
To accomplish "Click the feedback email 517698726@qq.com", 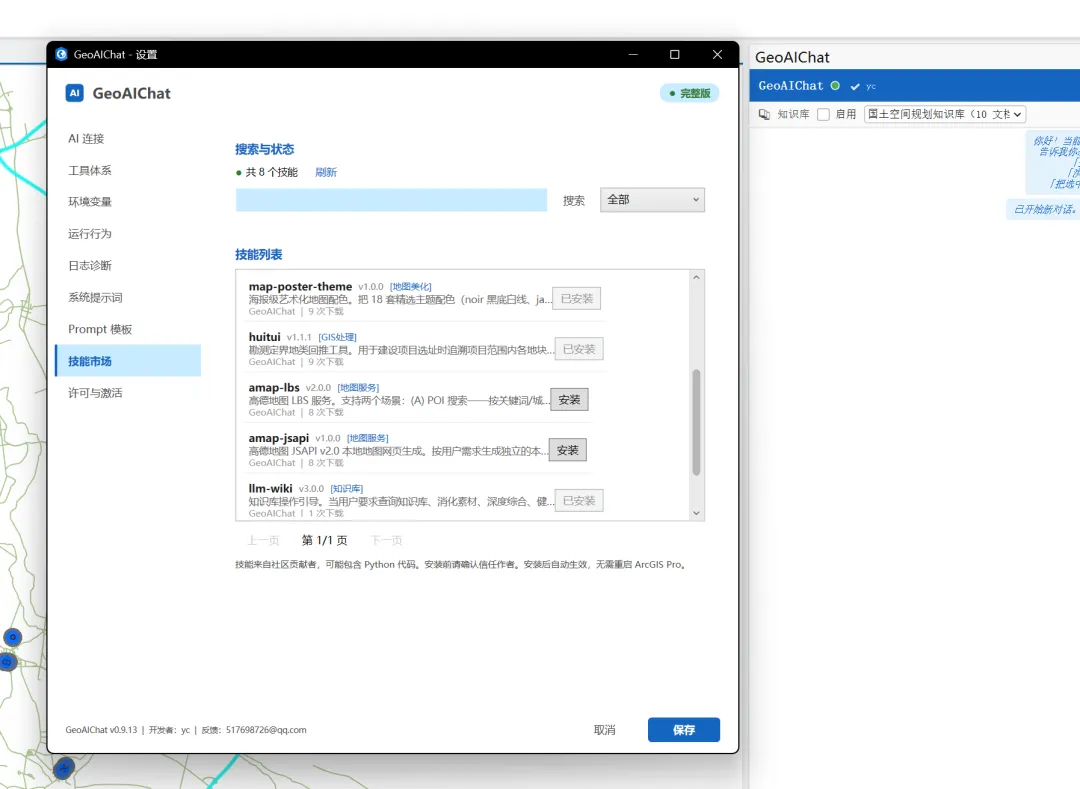I will coord(266,730).
